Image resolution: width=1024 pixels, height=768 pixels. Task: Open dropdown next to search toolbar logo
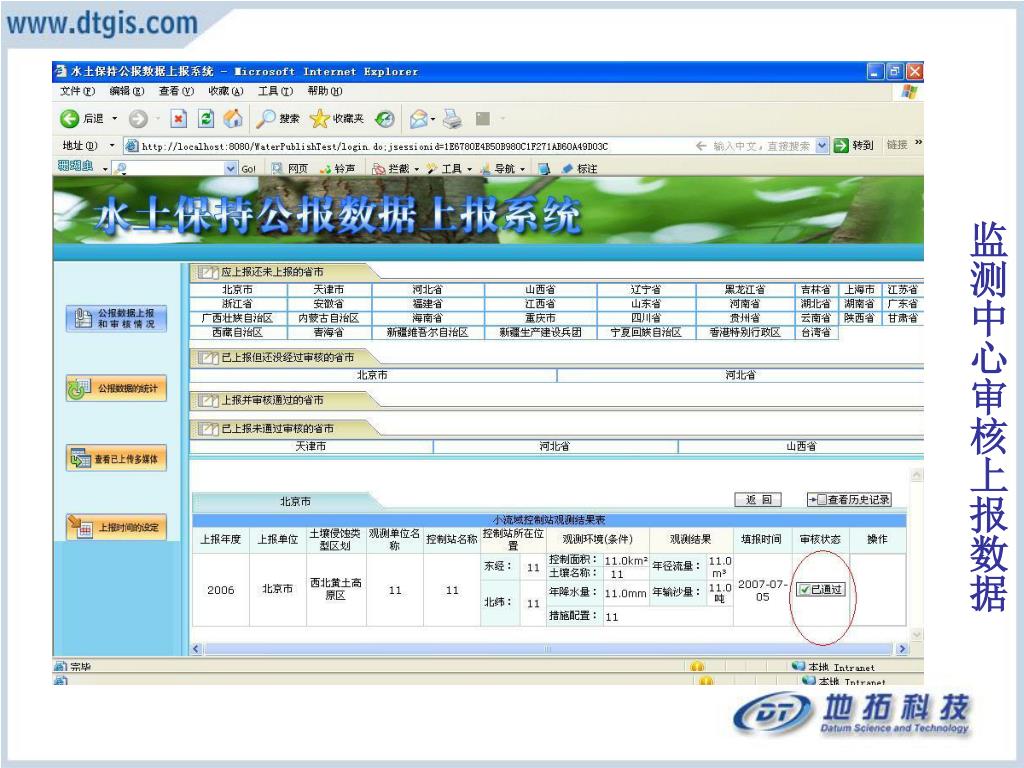105,169
